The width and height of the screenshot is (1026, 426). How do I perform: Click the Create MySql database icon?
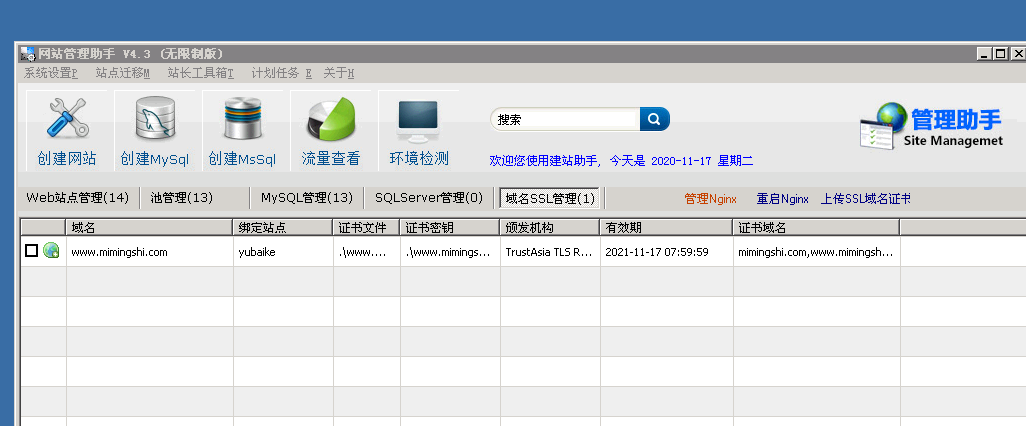[x=155, y=118]
